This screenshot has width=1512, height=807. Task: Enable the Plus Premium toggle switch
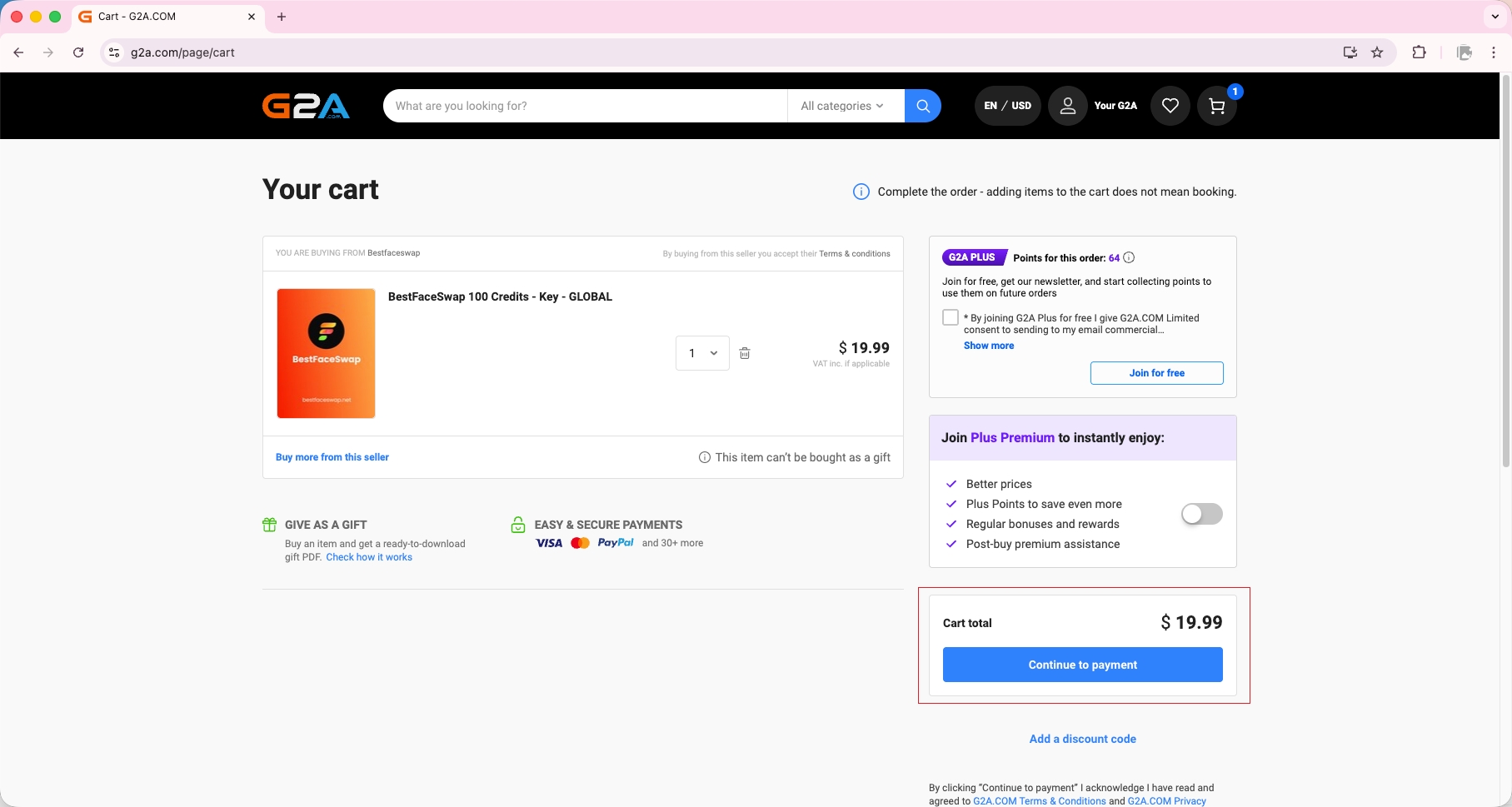point(1200,514)
